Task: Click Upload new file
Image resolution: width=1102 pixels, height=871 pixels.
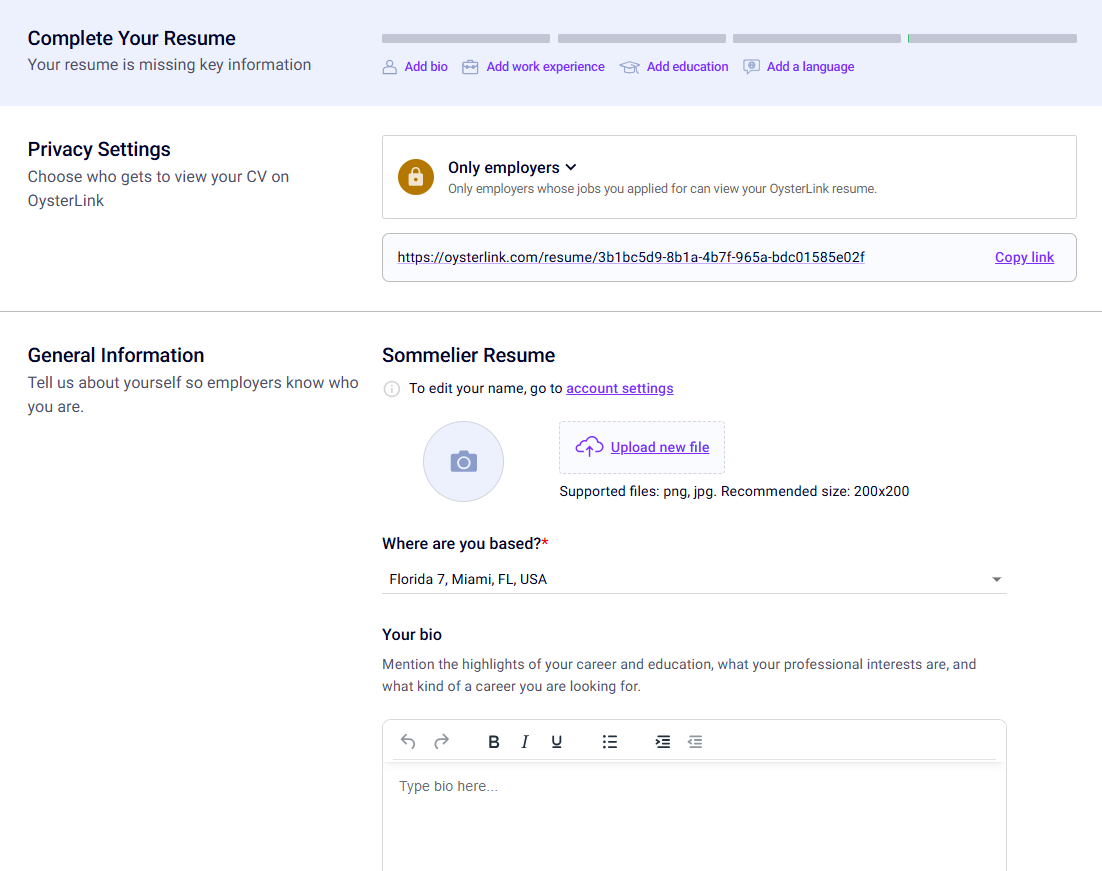Action: pyautogui.click(x=659, y=447)
